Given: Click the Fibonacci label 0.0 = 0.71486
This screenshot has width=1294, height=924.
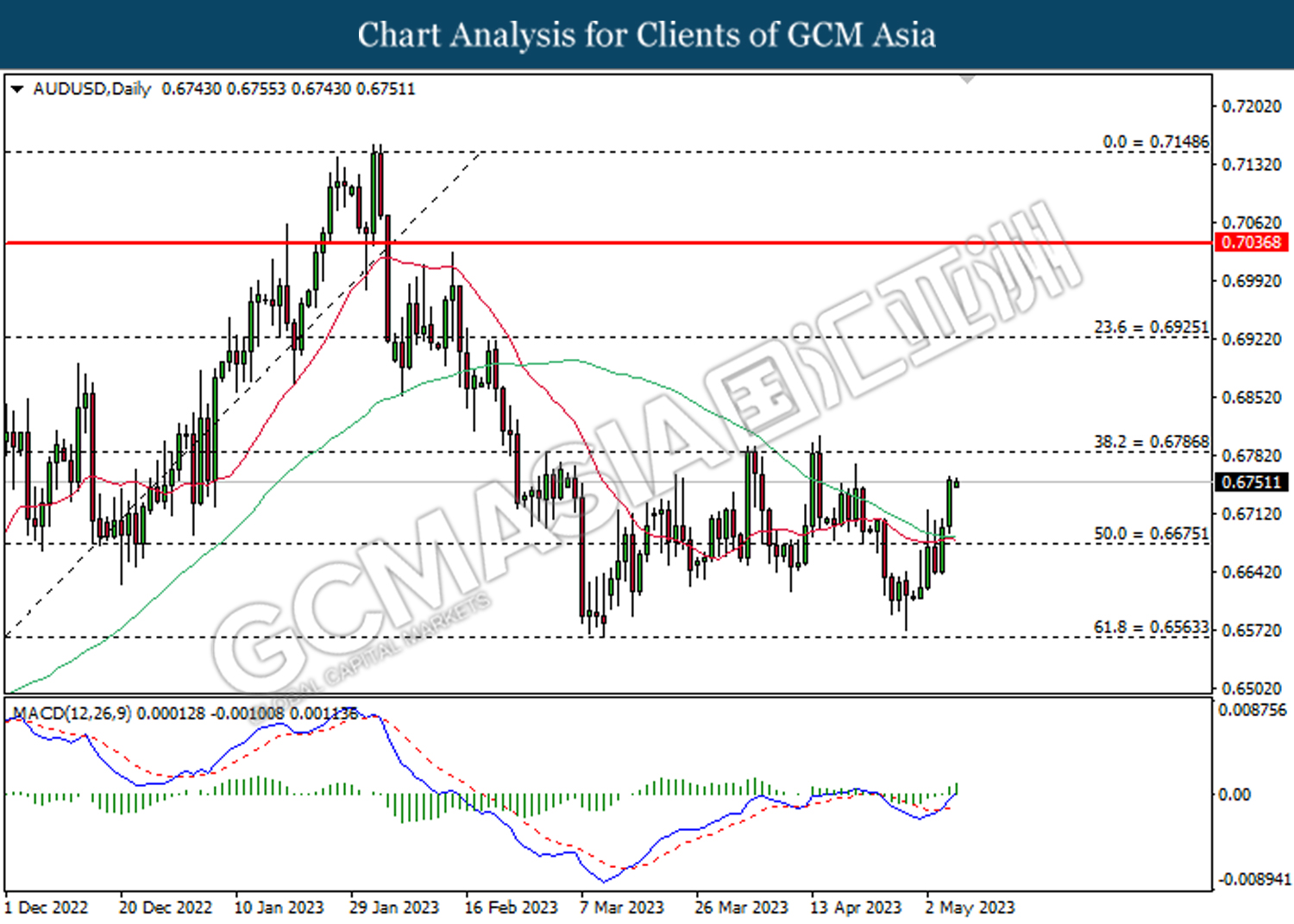Looking at the screenshot, I should (x=1156, y=141).
